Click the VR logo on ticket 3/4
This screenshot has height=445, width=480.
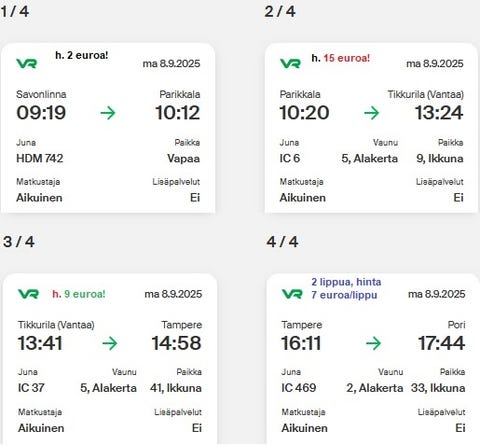(x=28, y=294)
